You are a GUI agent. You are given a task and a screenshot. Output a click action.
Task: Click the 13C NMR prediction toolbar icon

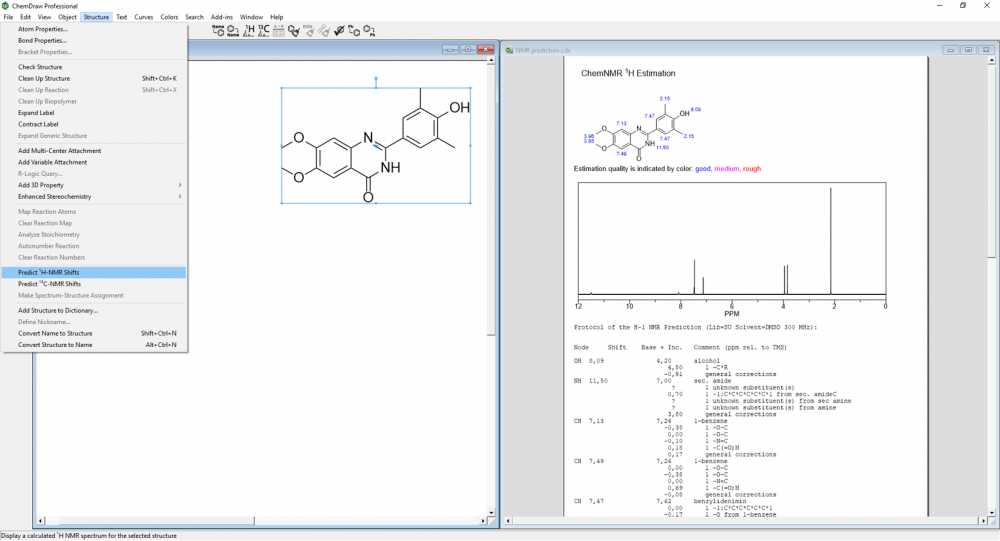(x=264, y=31)
